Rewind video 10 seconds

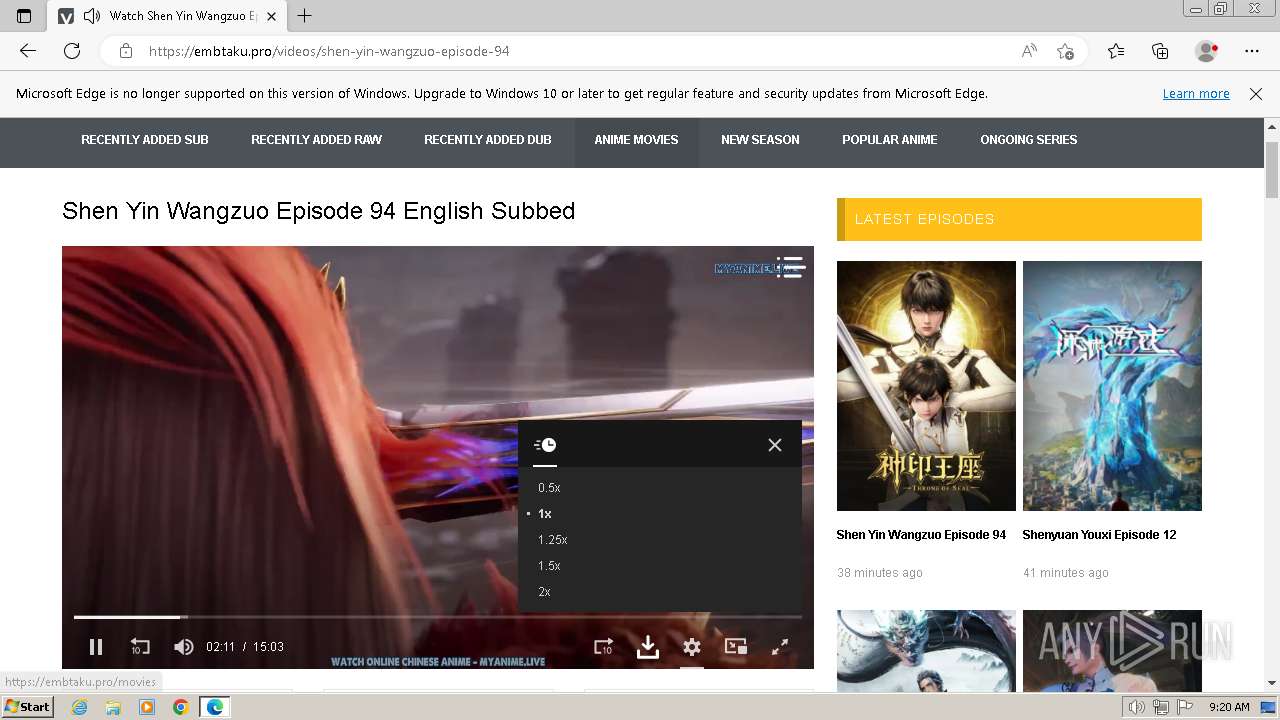tap(140, 647)
